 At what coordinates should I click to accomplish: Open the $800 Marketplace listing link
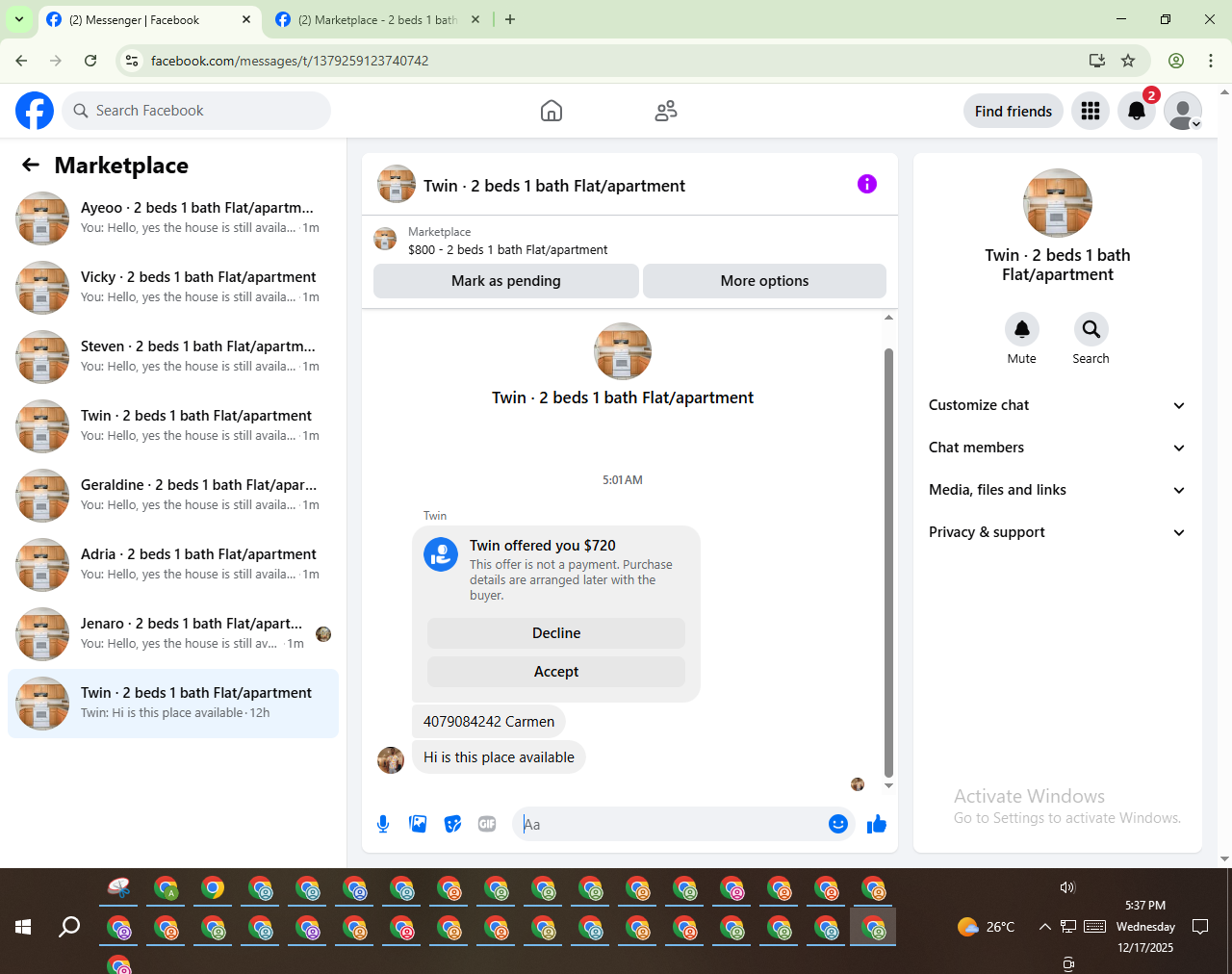(x=507, y=249)
